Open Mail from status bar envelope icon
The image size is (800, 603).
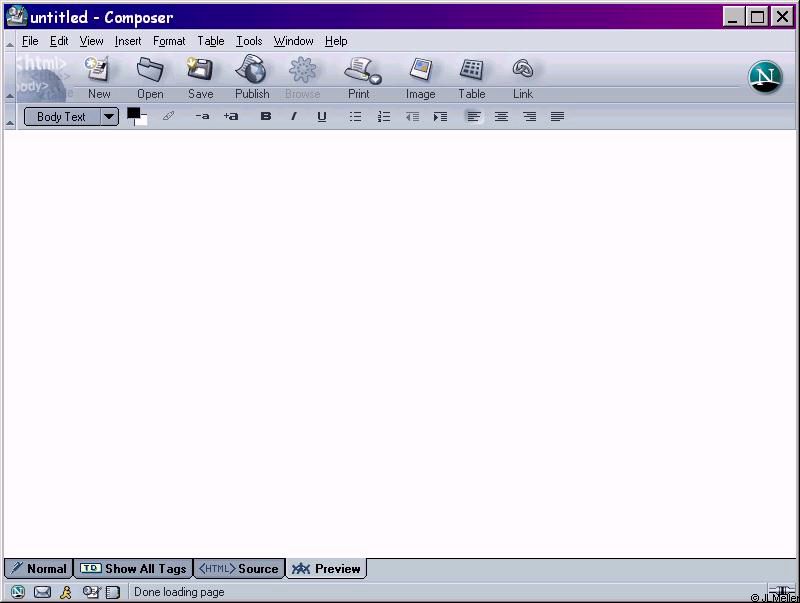tap(42, 592)
